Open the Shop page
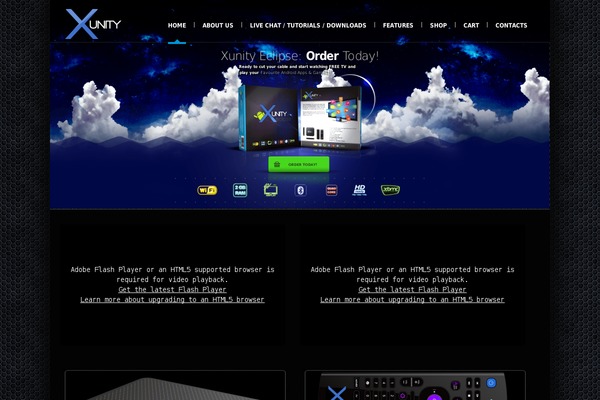Image resolution: width=600 pixels, height=400 pixels. [438, 25]
